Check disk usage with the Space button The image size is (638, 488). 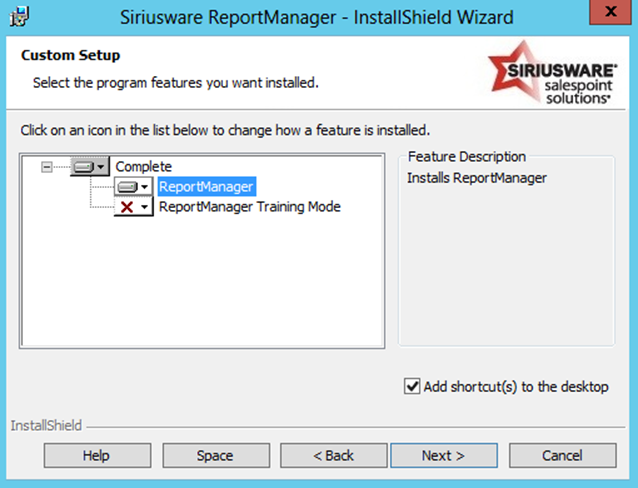pyautogui.click(x=215, y=456)
